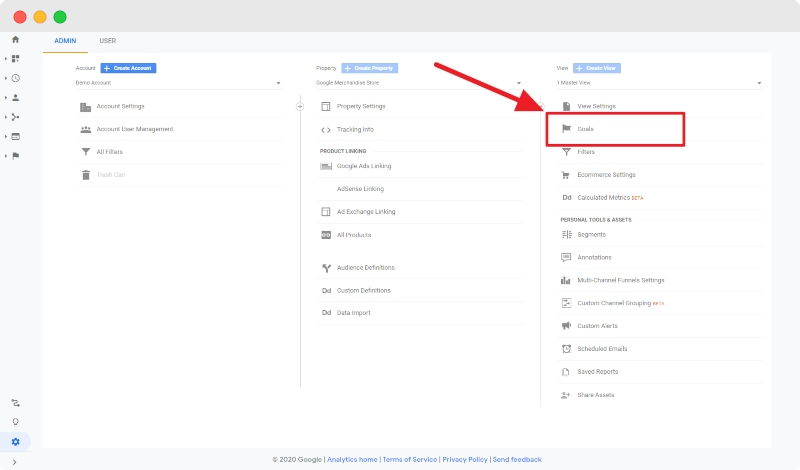Open the Admin gear icon at bottom left
The height and width of the screenshot is (470, 800).
15,442
